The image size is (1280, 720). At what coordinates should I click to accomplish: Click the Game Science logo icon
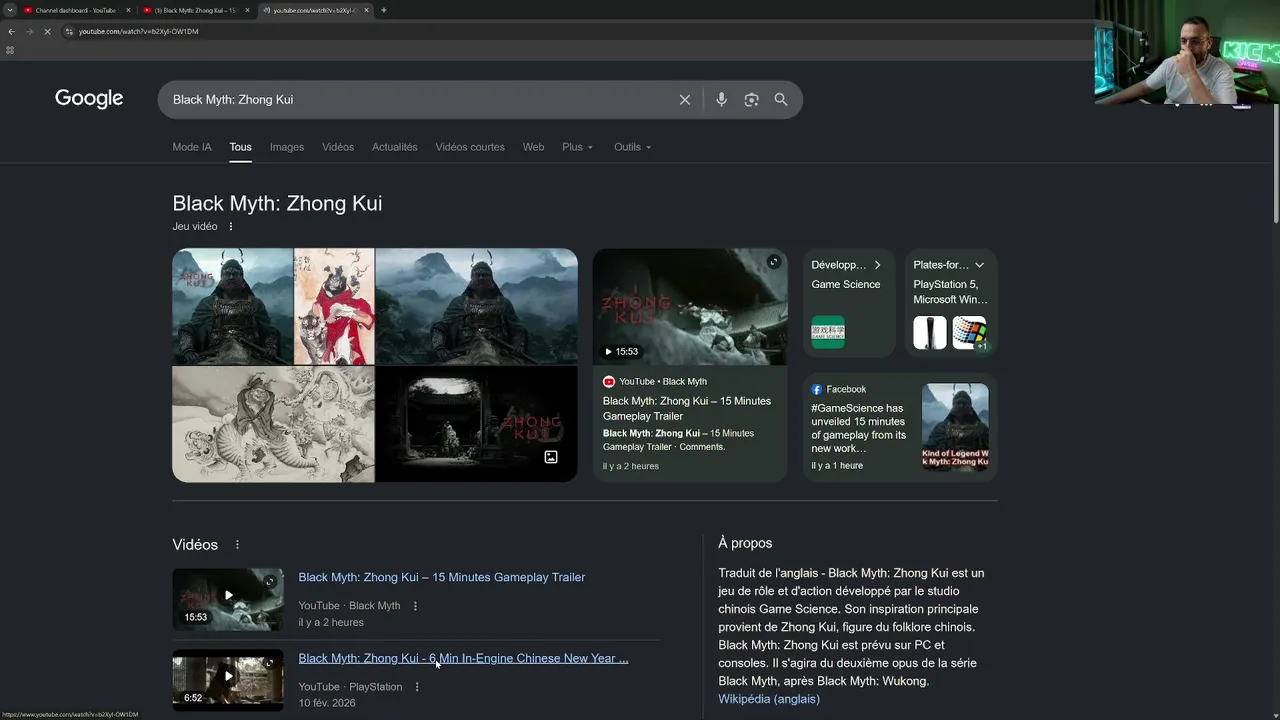point(828,332)
